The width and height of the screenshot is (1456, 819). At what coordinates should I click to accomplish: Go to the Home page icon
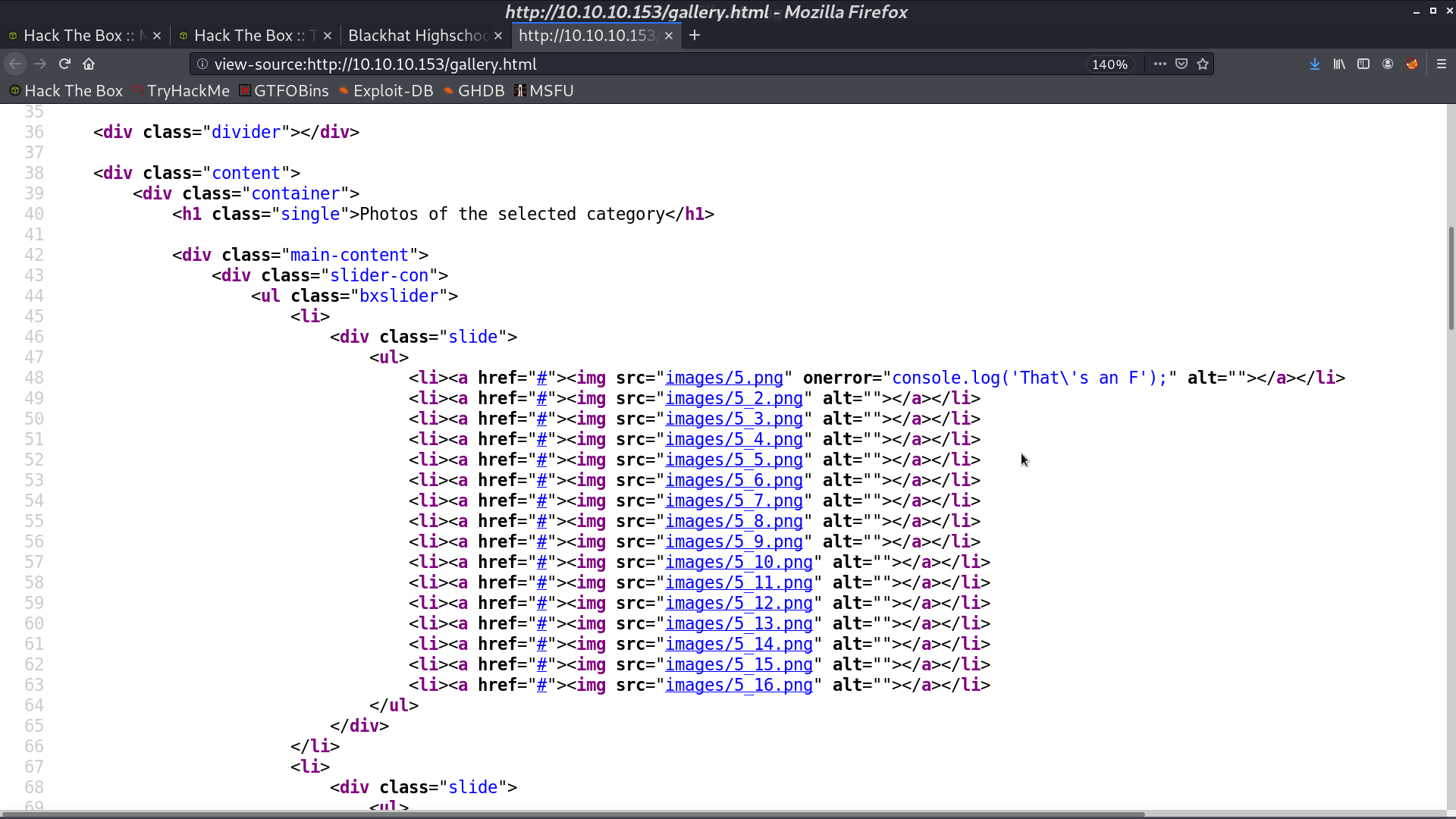89,64
